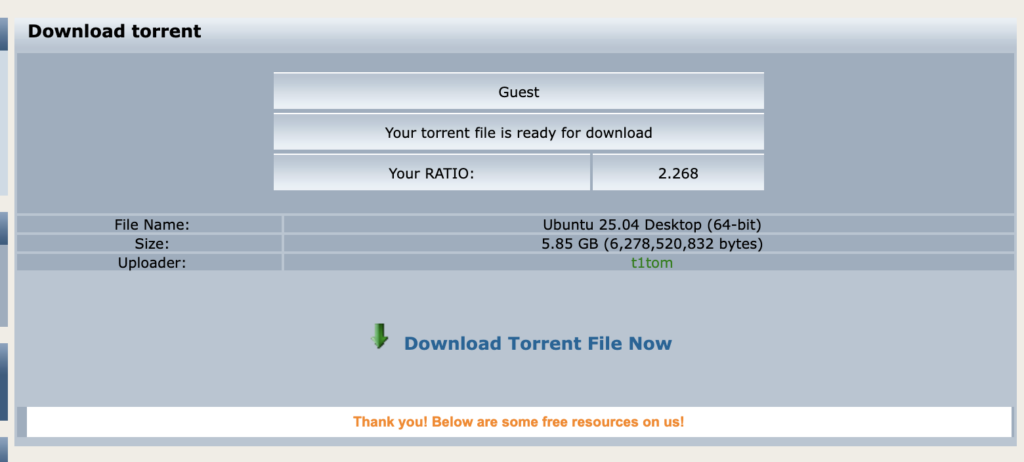Click the Guest username cell
The image size is (1024, 462).
(x=518, y=92)
